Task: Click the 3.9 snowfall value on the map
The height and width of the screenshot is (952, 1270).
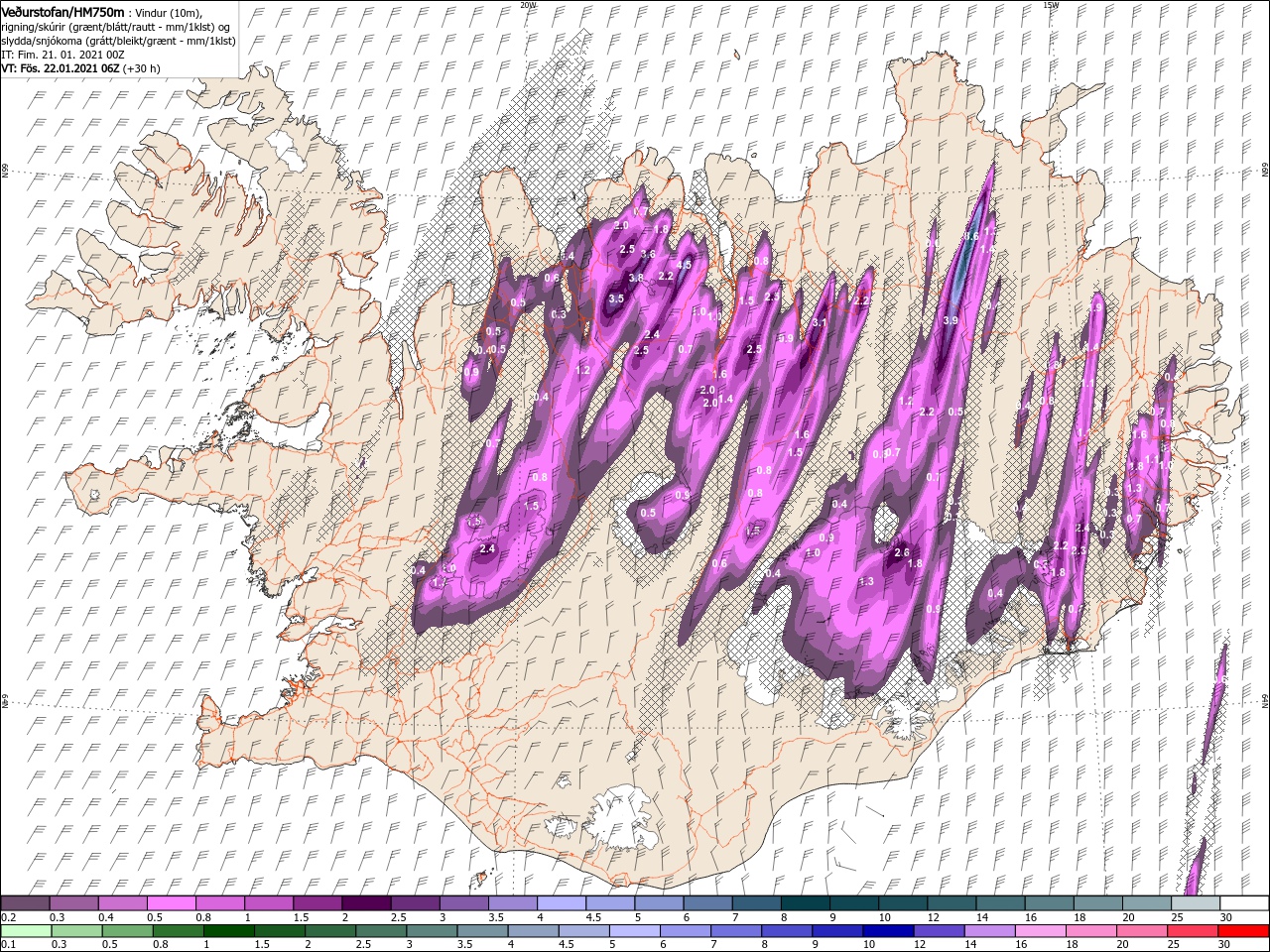Action: [950, 320]
